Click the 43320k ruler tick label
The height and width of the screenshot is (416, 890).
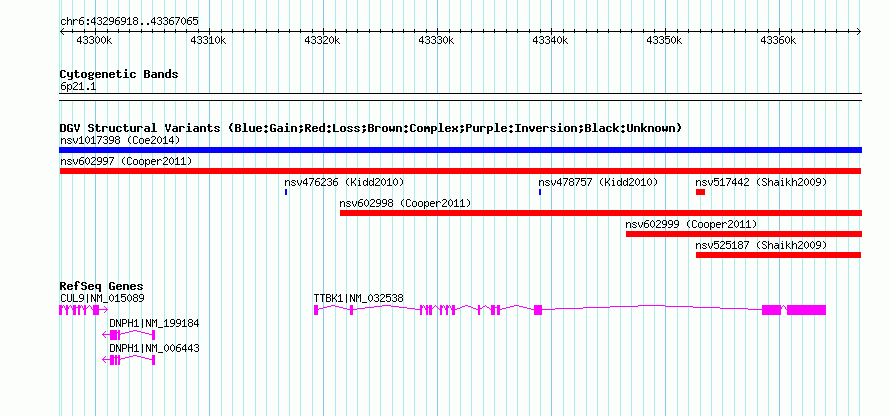click(x=322, y=41)
